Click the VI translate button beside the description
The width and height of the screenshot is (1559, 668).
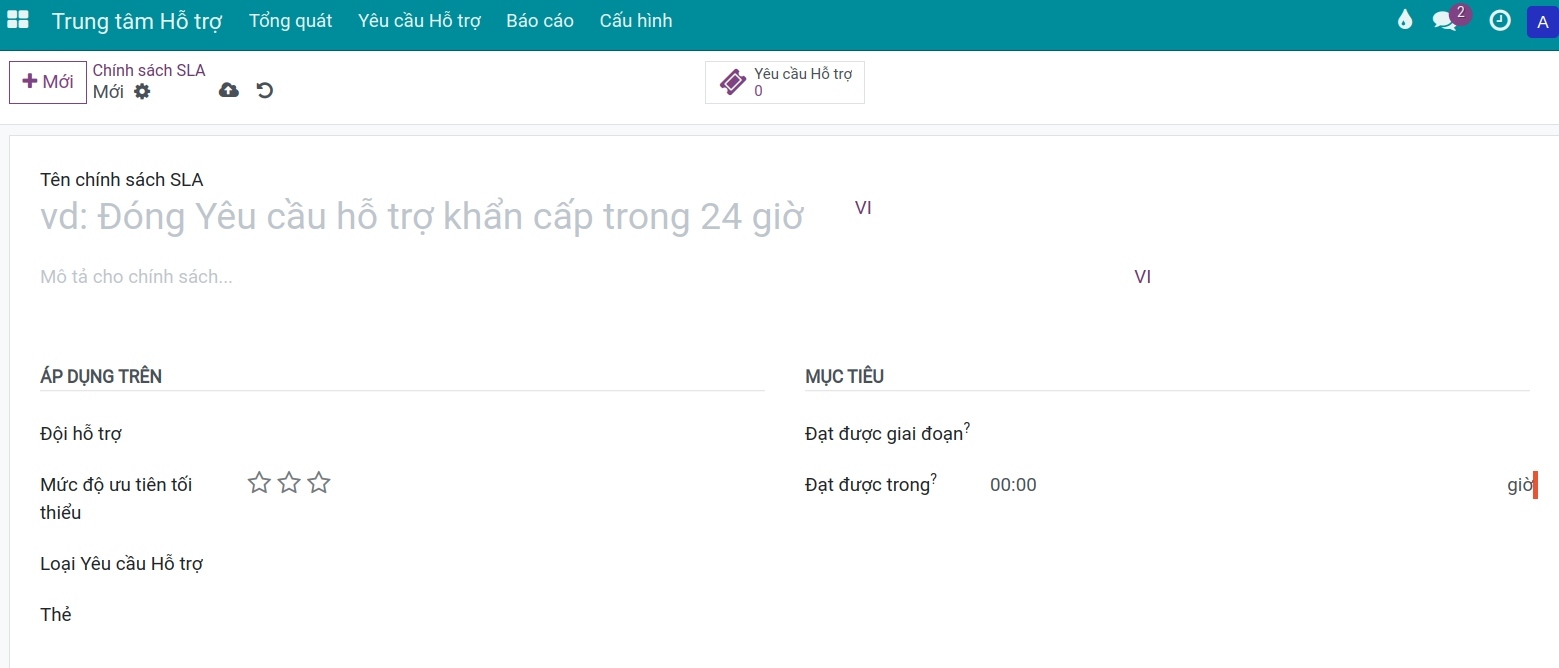(x=1143, y=277)
